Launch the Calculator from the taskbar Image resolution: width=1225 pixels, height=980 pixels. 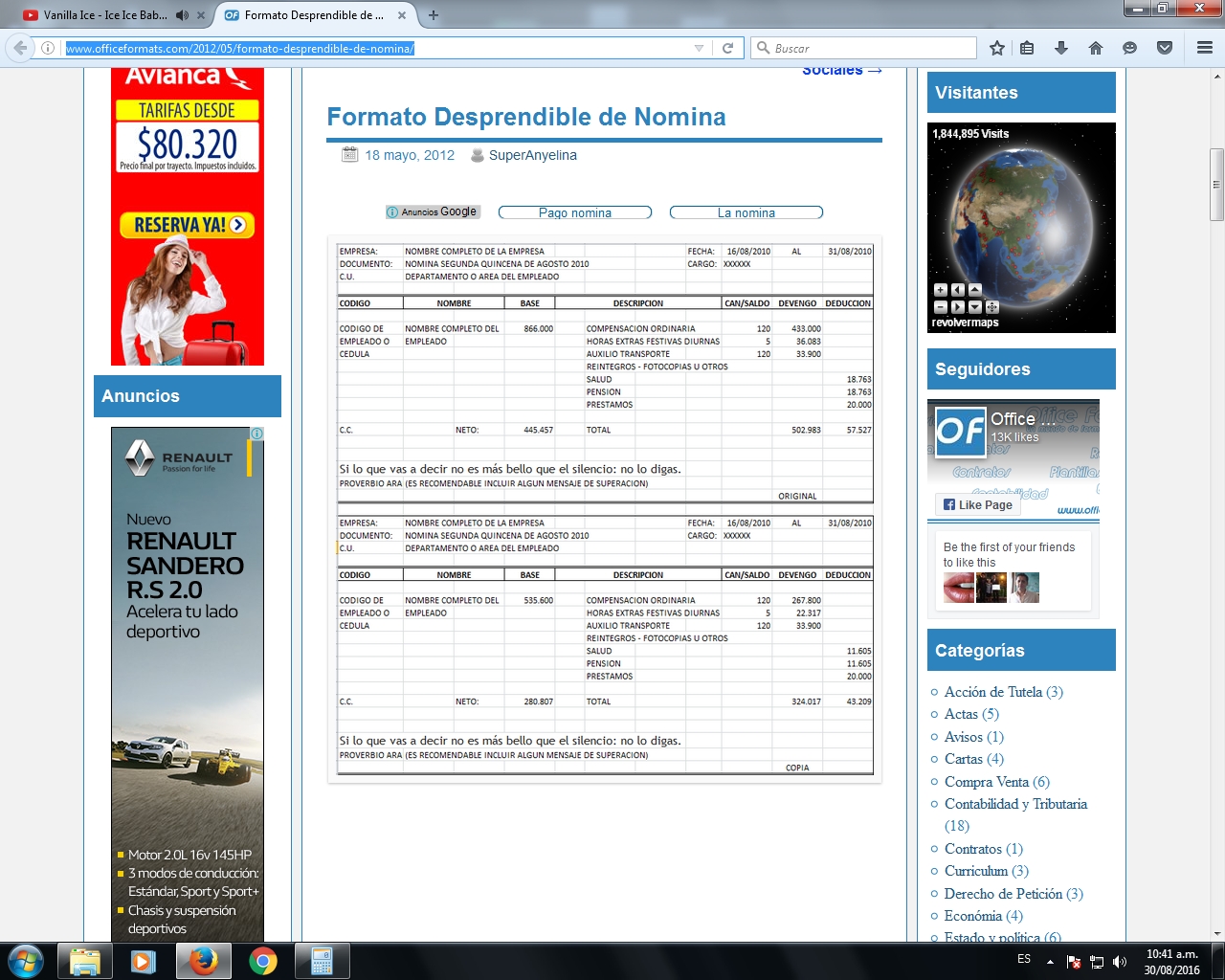point(322,960)
